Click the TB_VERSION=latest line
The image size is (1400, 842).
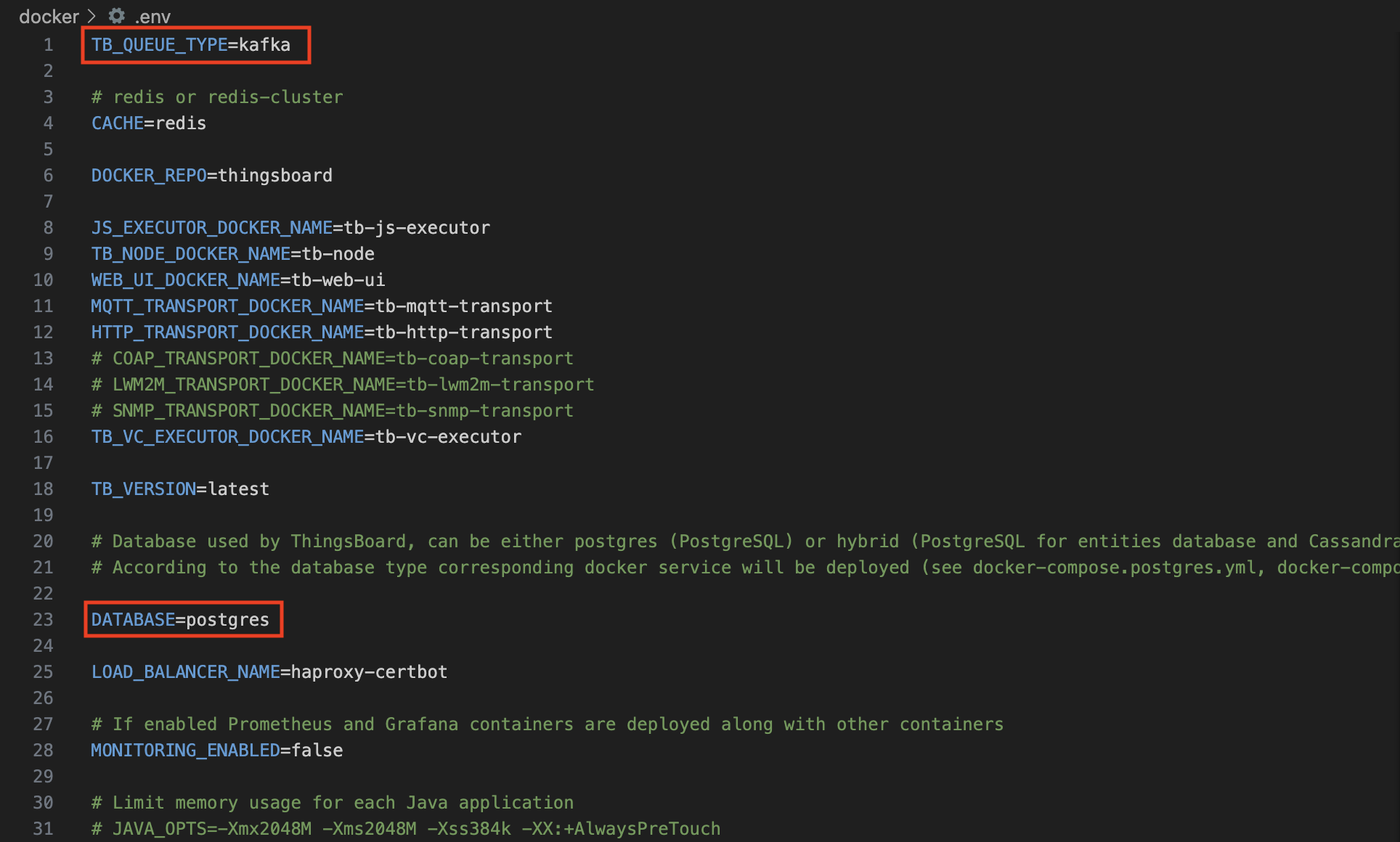(x=180, y=489)
